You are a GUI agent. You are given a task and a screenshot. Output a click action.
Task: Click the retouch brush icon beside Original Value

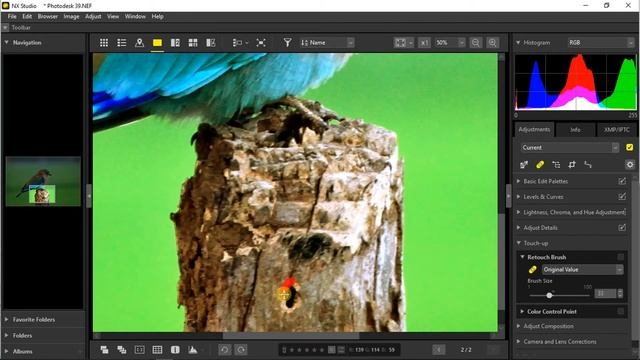coord(533,270)
